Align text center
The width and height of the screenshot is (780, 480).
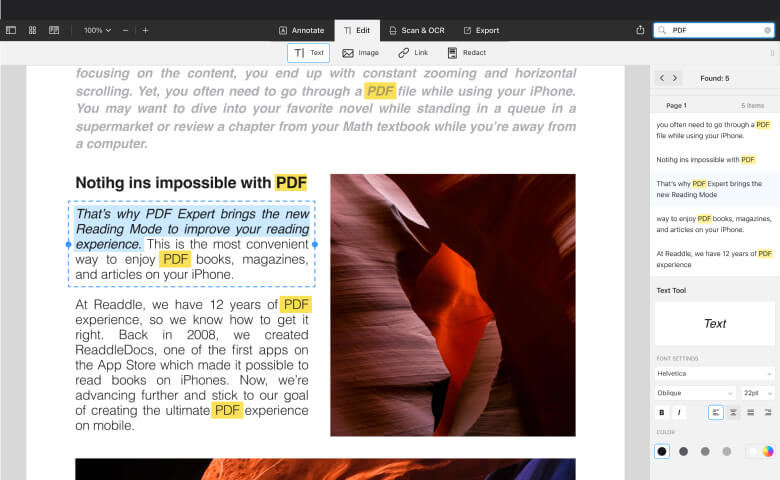coord(733,412)
